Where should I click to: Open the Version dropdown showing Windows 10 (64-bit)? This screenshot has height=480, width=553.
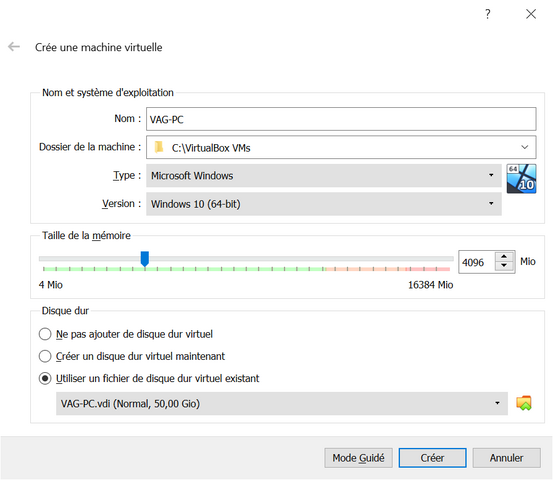(324, 204)
